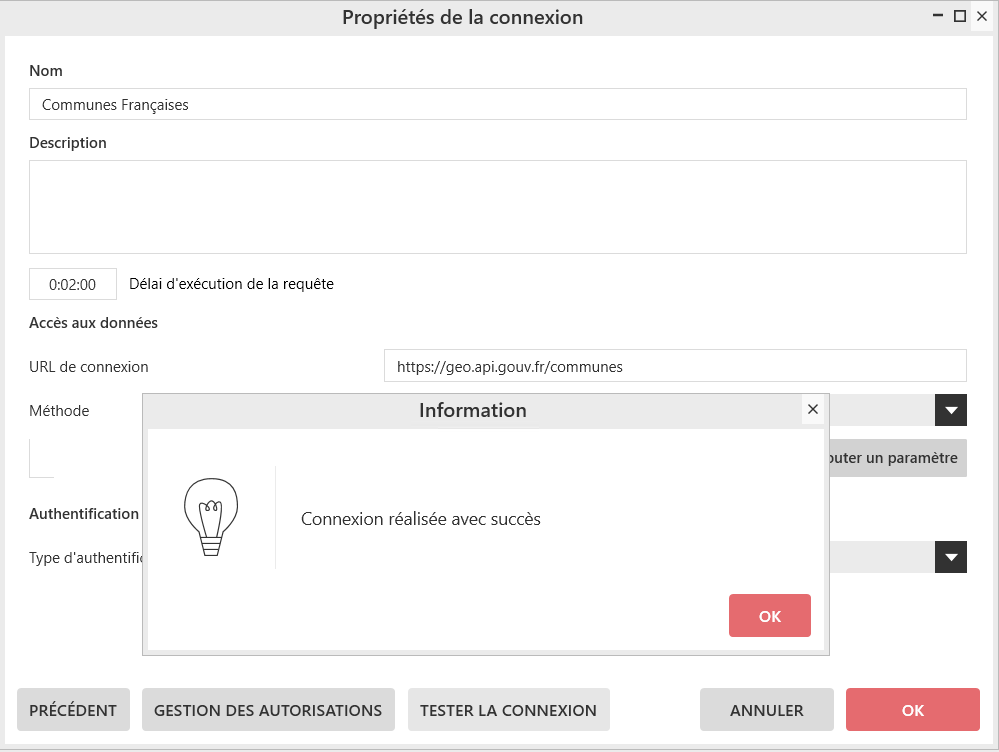Select the 0:02:00 request timeout field

73,284
